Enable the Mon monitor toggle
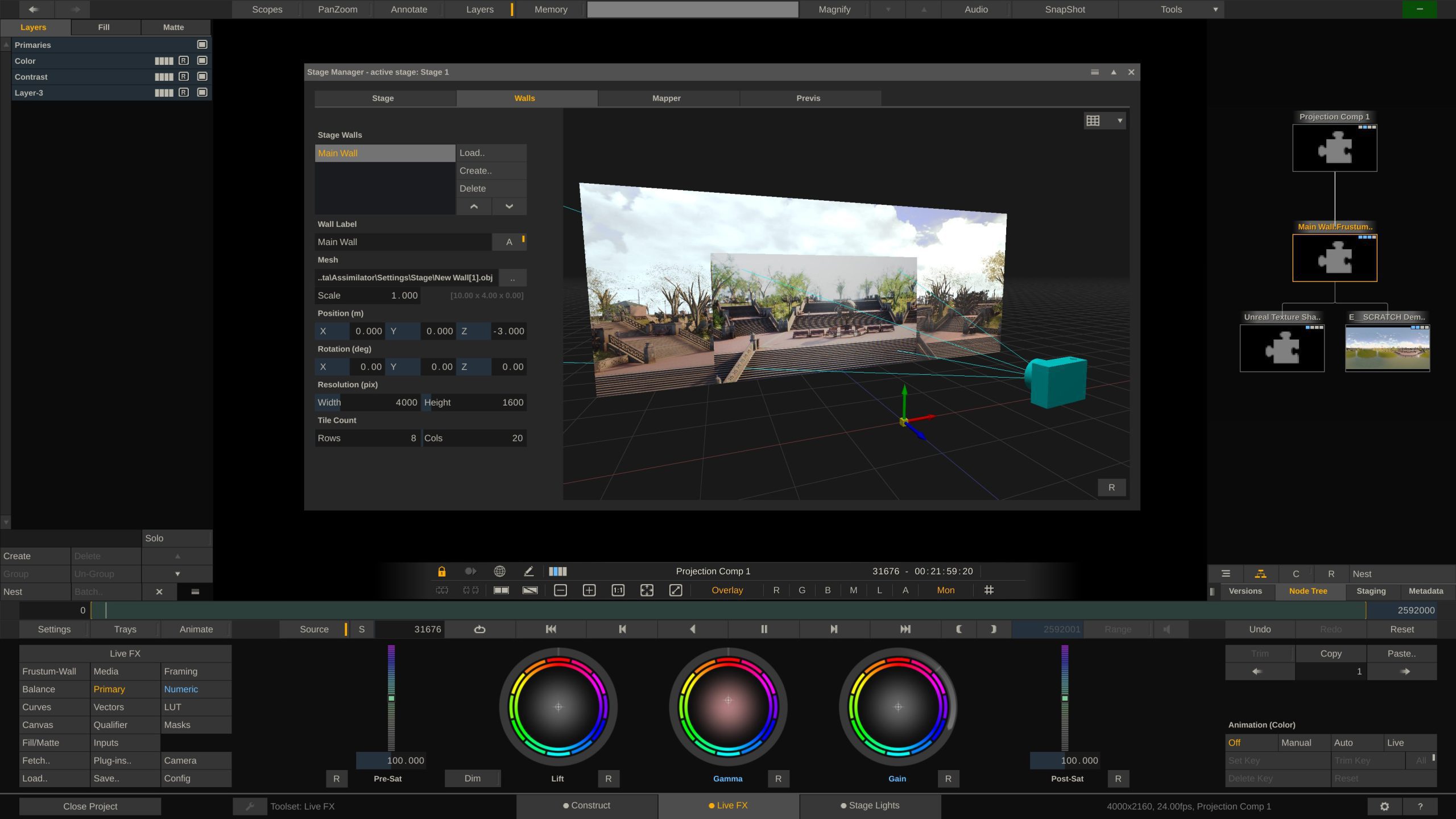Viewport: 1456px width, 819px height. point(945,590)
